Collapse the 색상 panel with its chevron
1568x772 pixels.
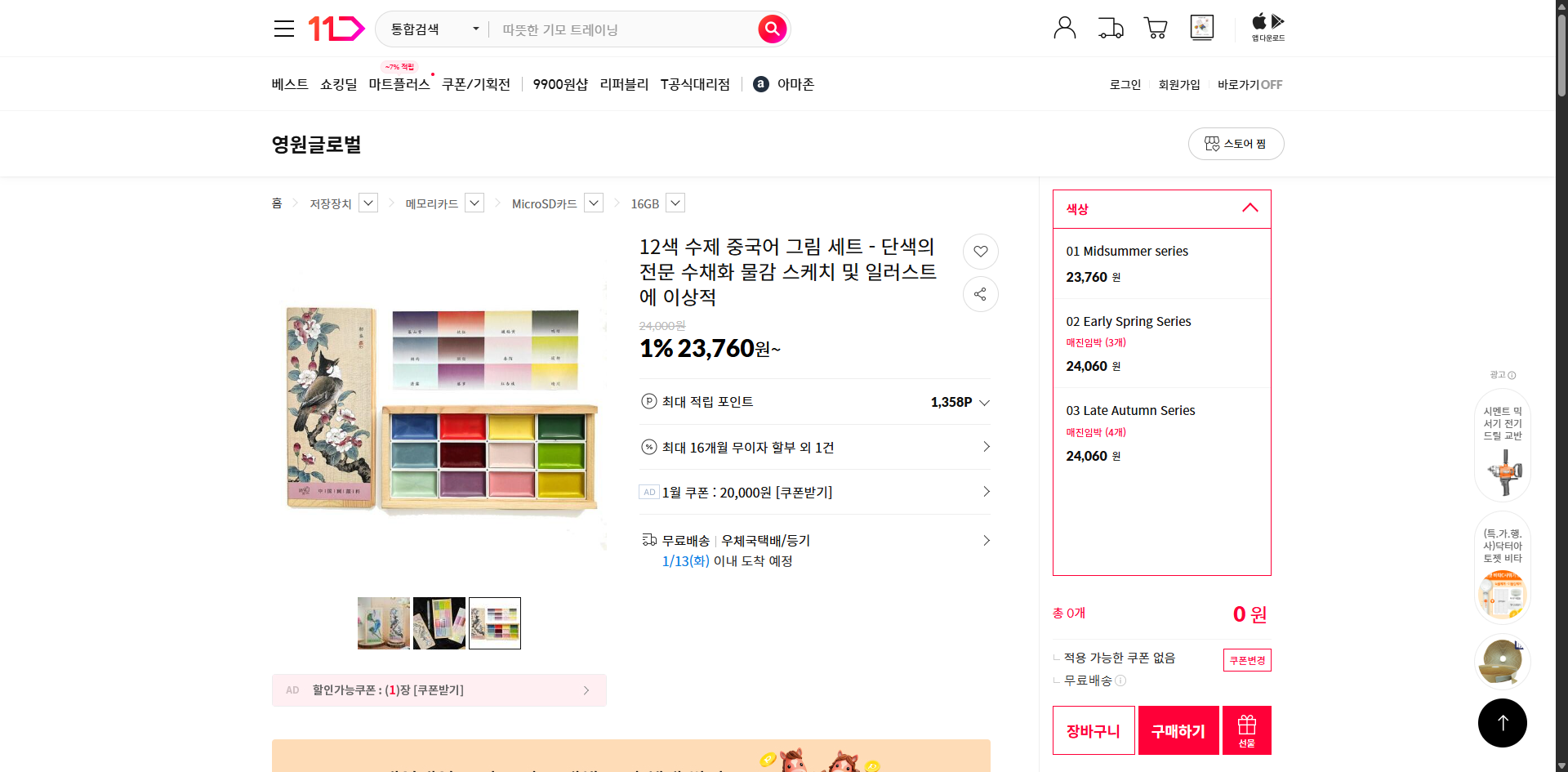click(1249, 208)
